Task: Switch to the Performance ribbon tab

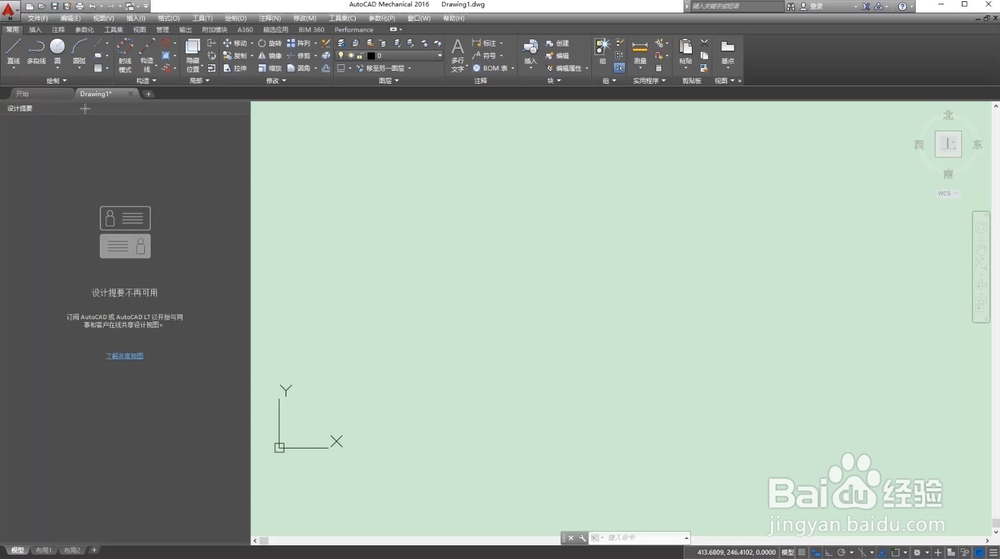Action: tap(354, 30)
